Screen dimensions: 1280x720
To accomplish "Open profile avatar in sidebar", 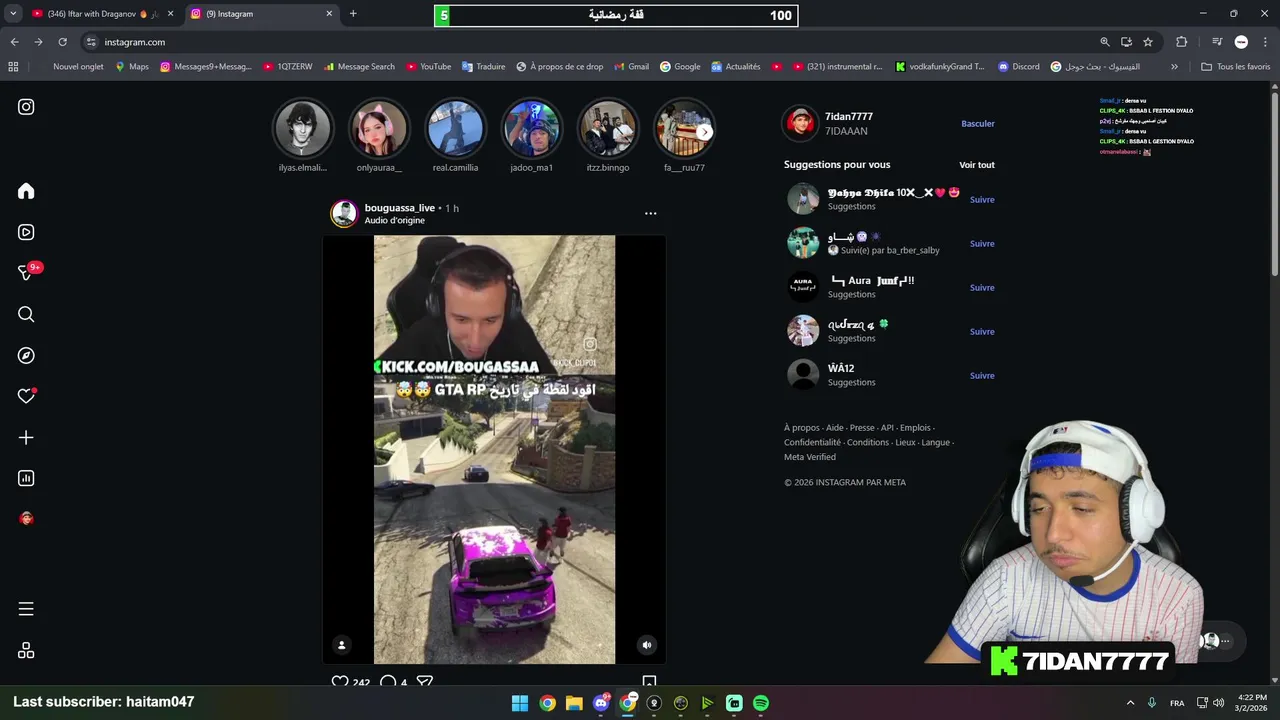I will point(26,518).
